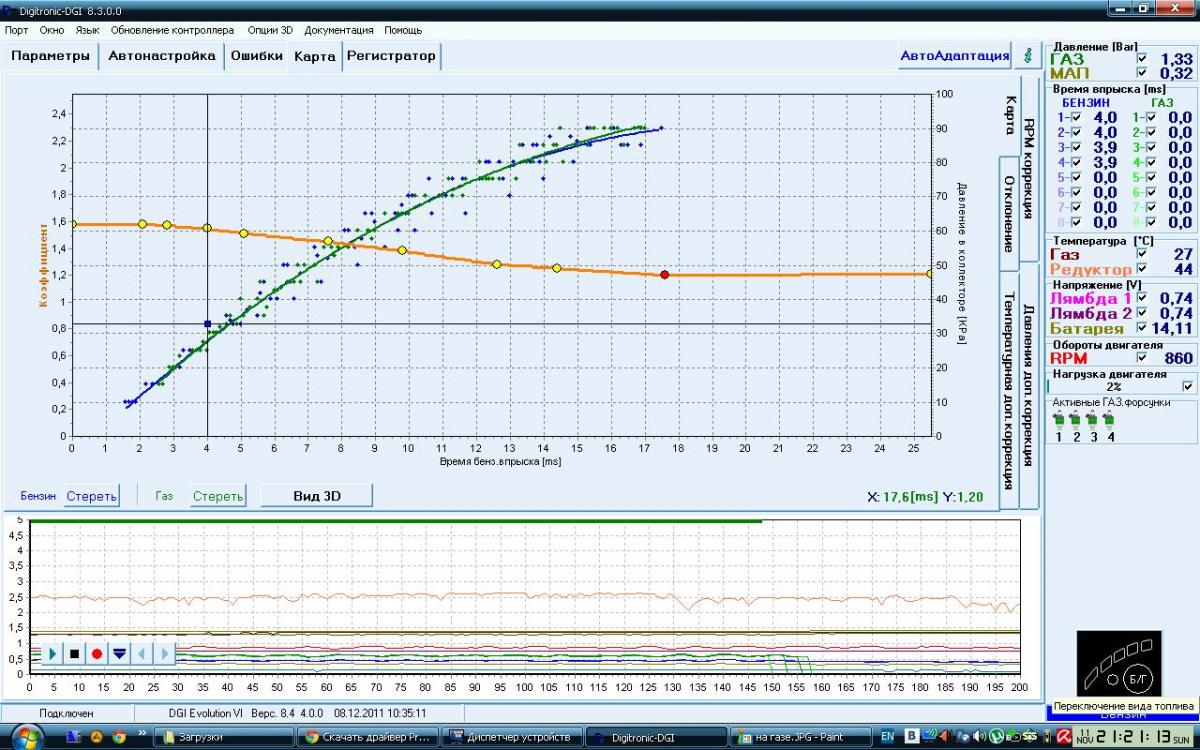Click Стереть next to Бензин
The height and width of the screenshot is (750, 1200).
(x=92, y=495)
